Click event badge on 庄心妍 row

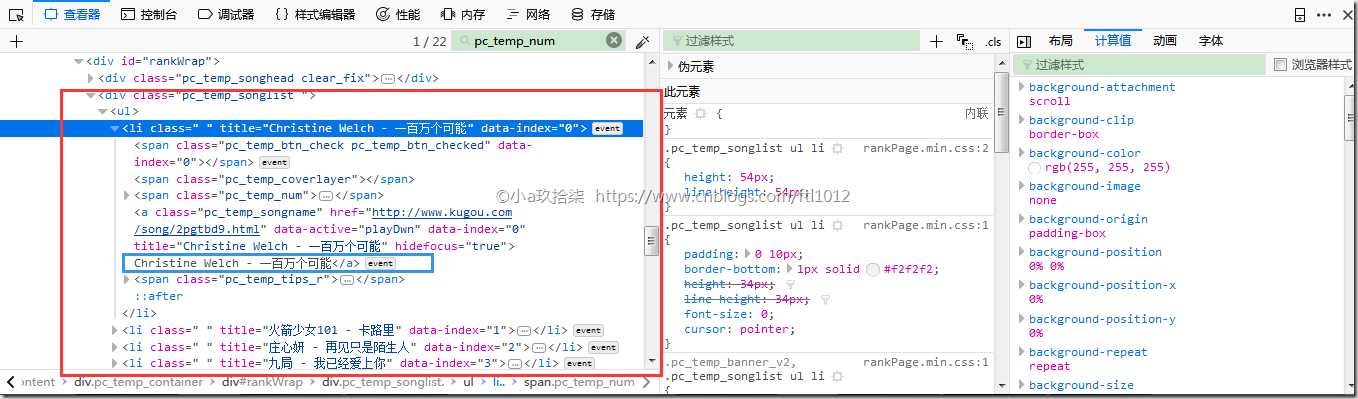click(x=603, y=347)
